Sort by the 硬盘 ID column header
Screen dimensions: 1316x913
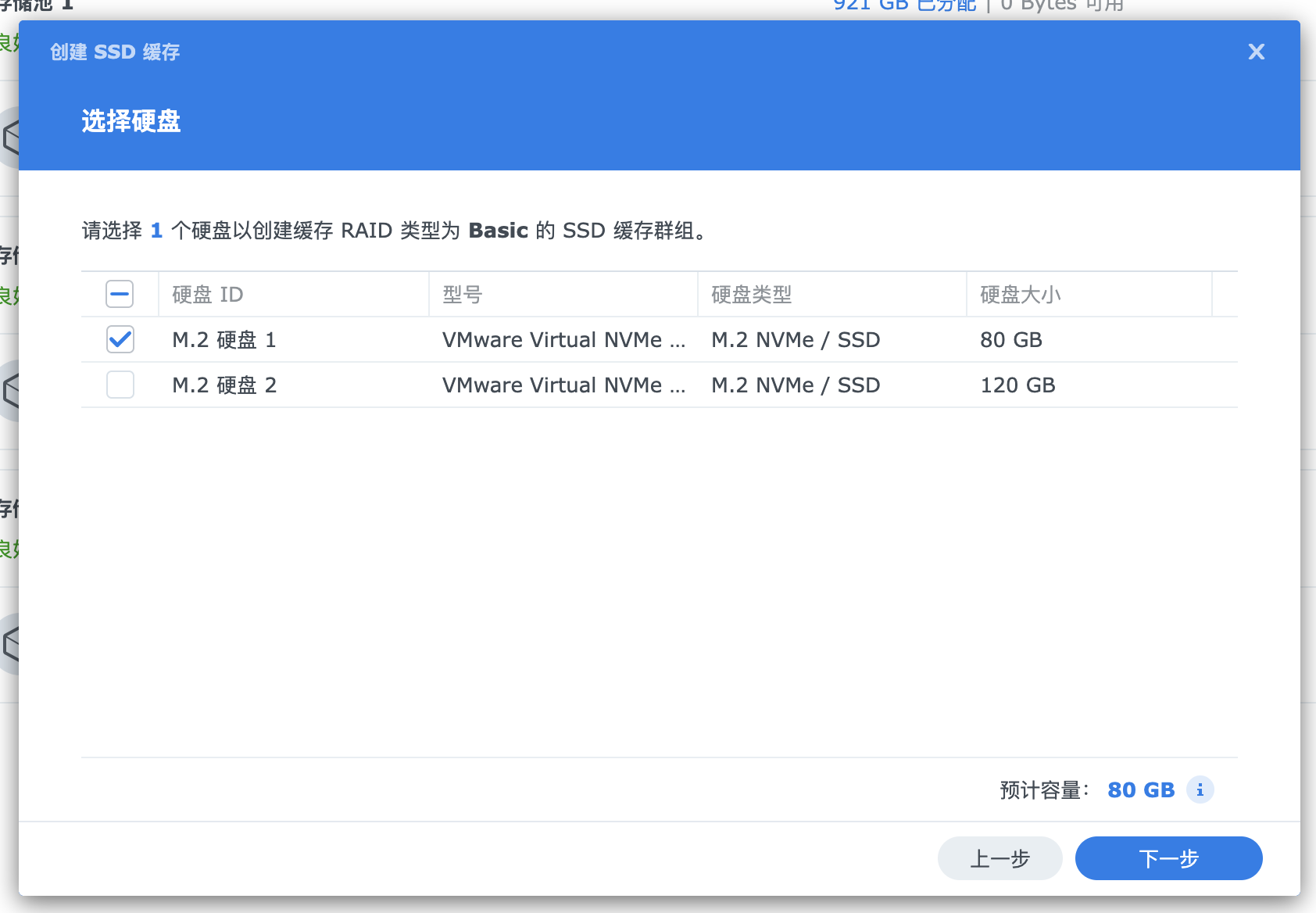[208, 295]
